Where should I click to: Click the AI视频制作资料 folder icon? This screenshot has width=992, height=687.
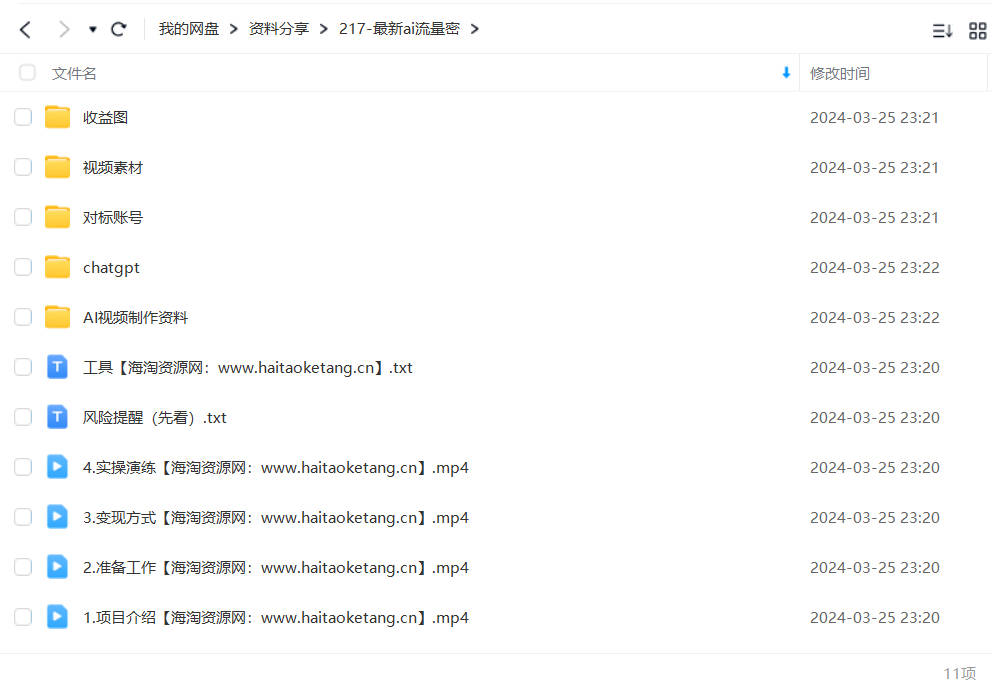tap(57, 317)
